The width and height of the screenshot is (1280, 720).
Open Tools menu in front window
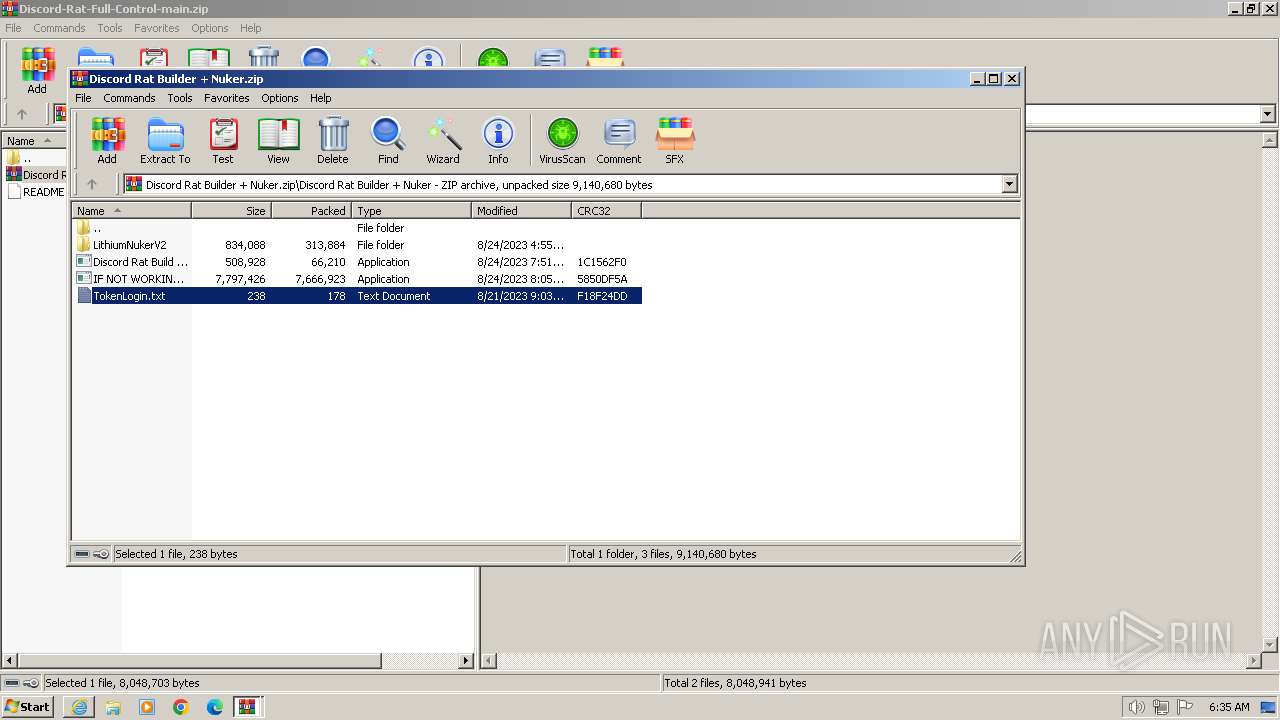pos(180,98)
